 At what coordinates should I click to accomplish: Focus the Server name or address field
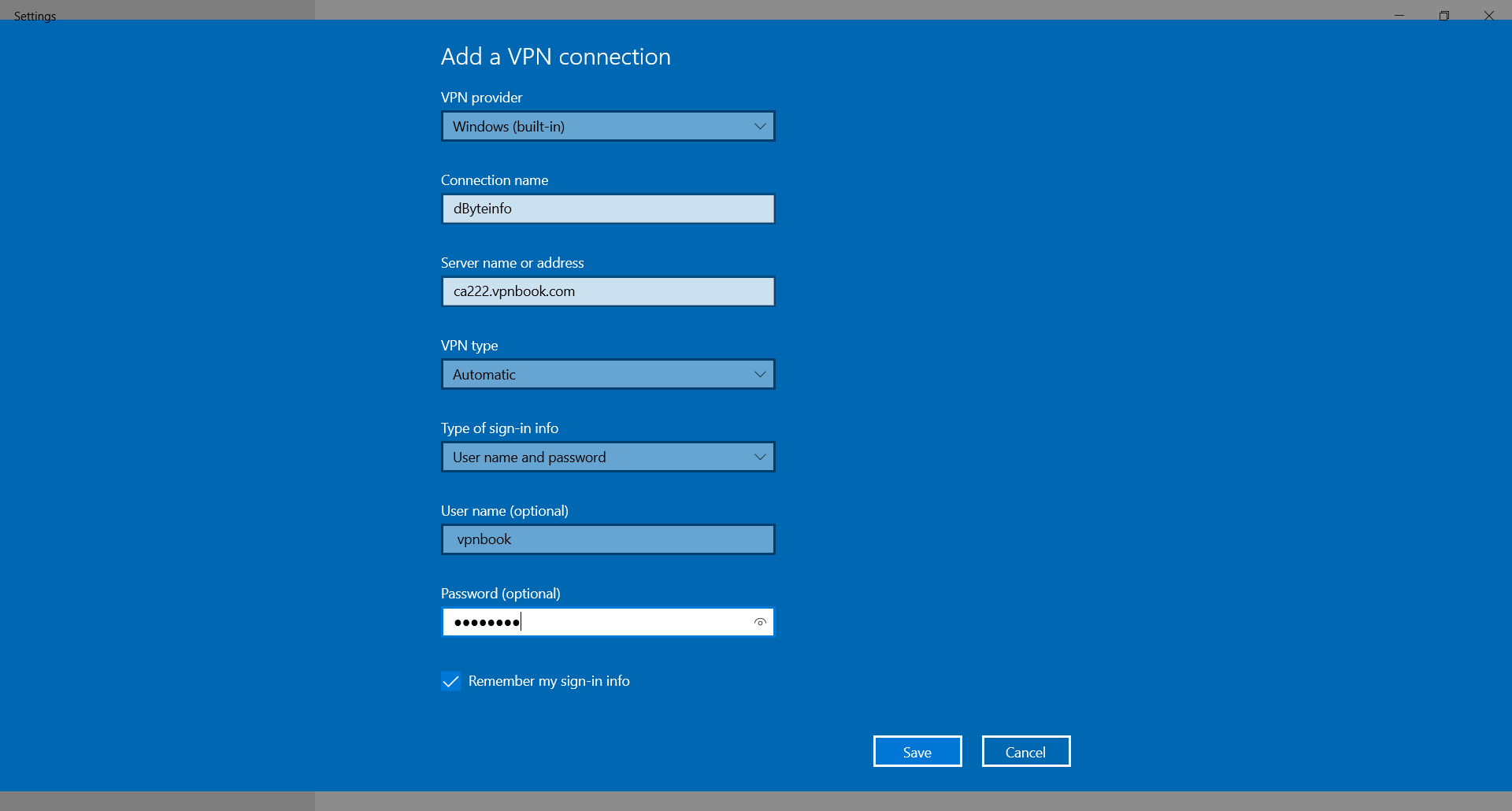(608, 291)
